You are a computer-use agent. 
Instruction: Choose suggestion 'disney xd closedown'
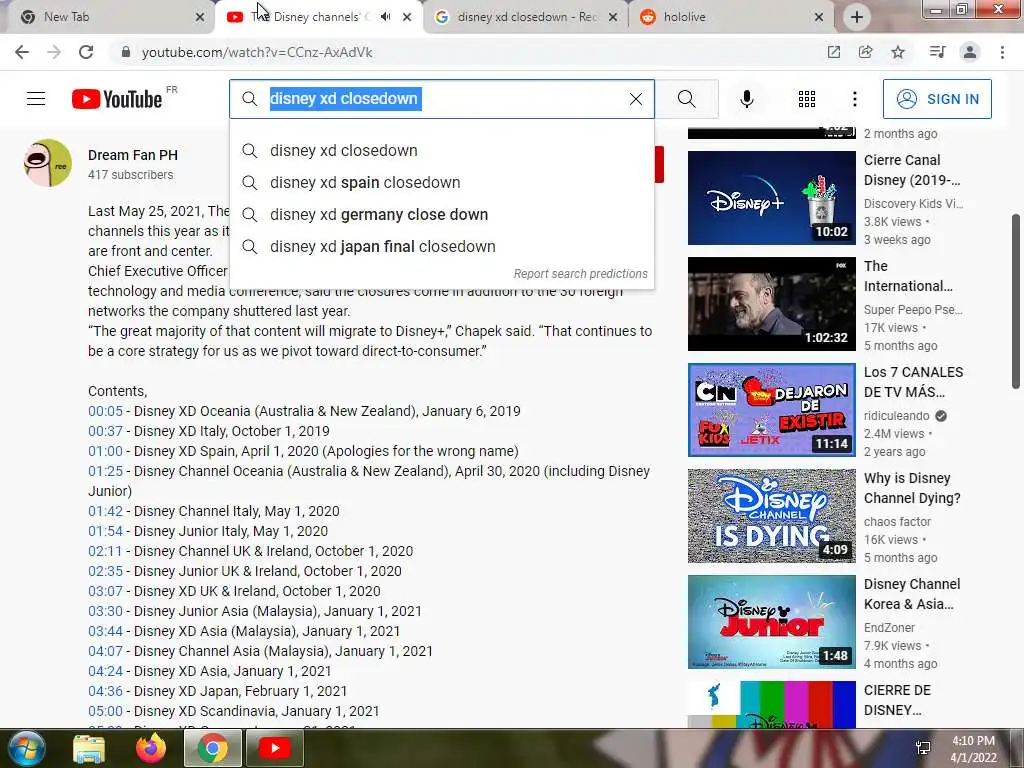(441, 150)
